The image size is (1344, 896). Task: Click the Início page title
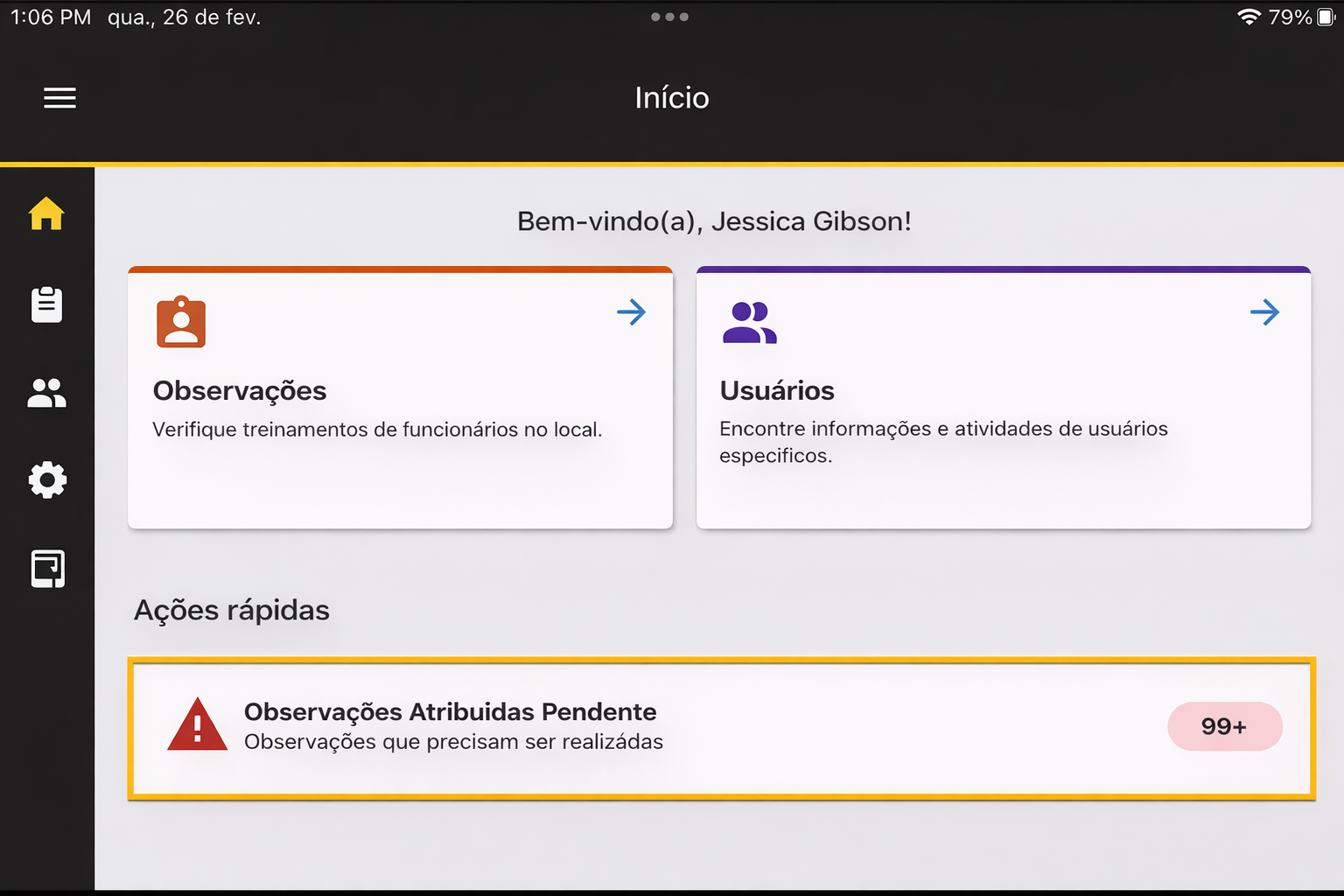click(672, 98)
